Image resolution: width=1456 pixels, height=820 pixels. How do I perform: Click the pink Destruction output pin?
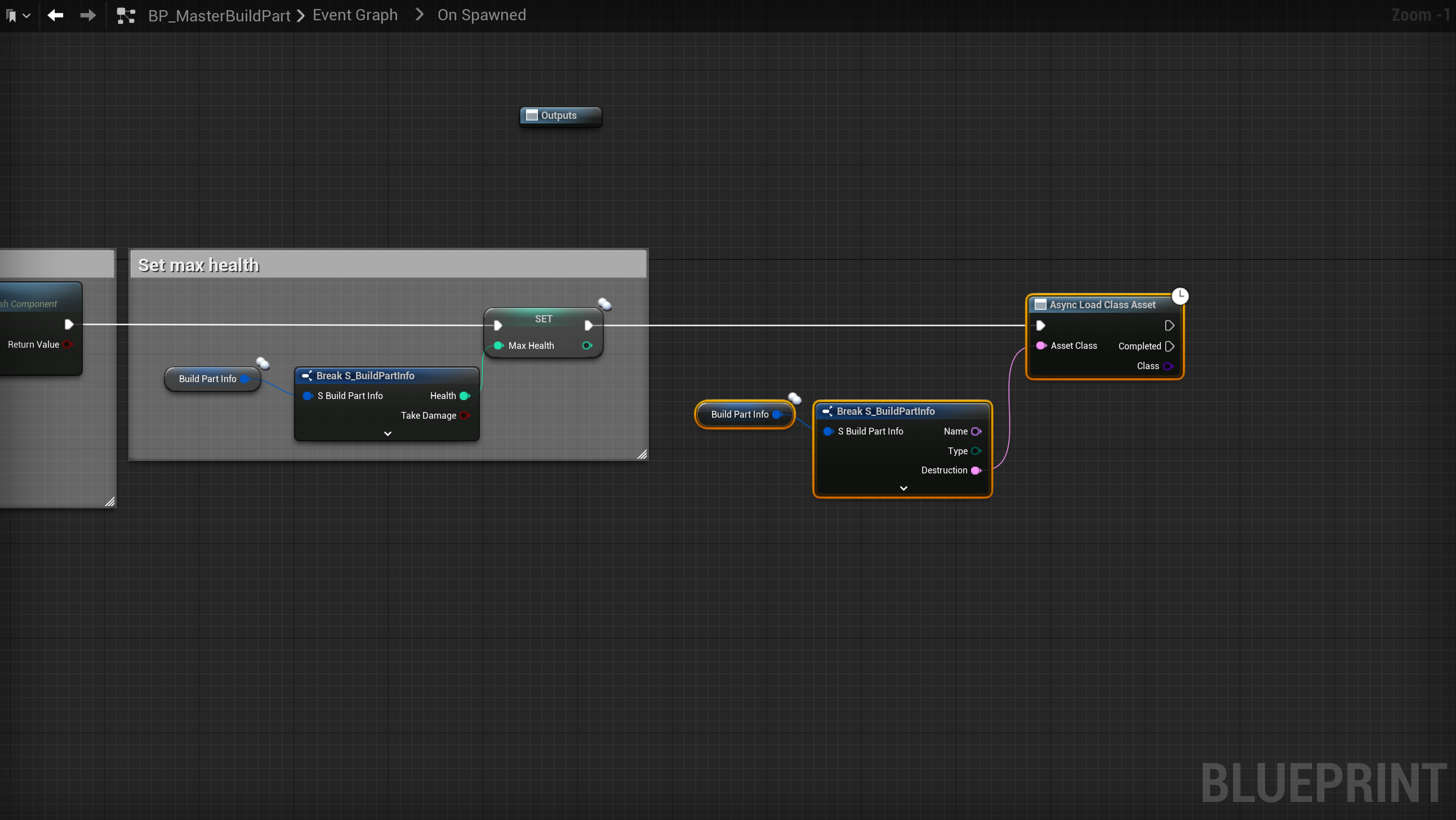(x=976, y=471)
